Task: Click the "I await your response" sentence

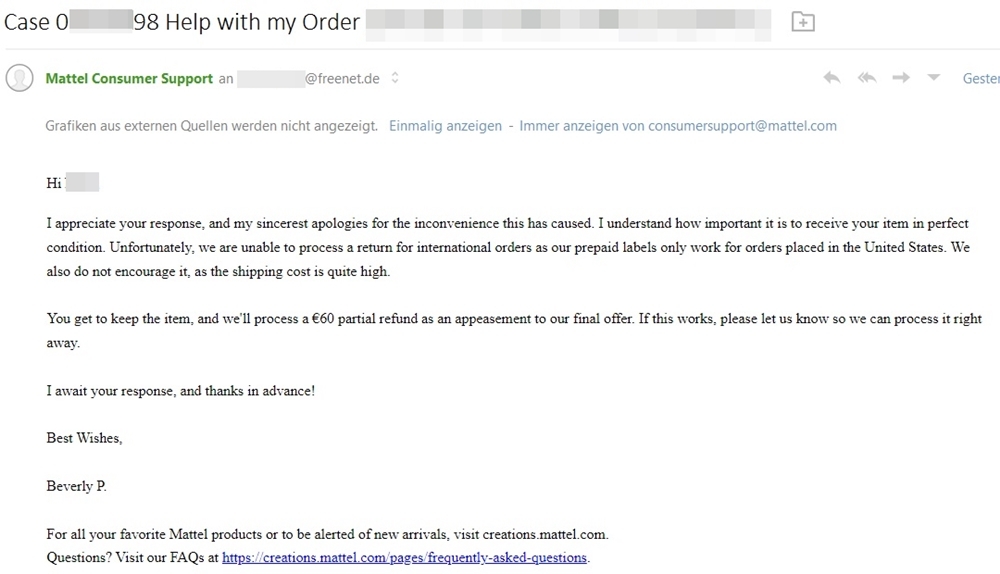Action: 180,390
